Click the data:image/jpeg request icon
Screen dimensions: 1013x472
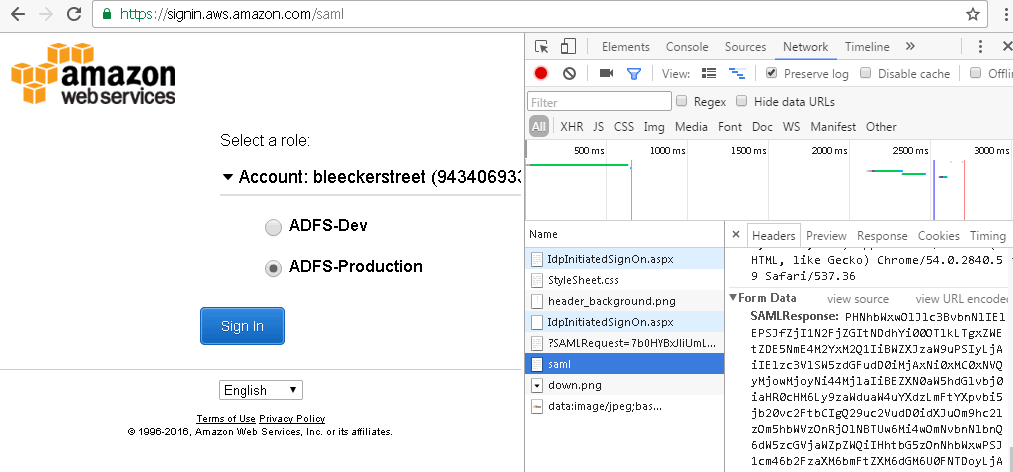pos(537,407)
